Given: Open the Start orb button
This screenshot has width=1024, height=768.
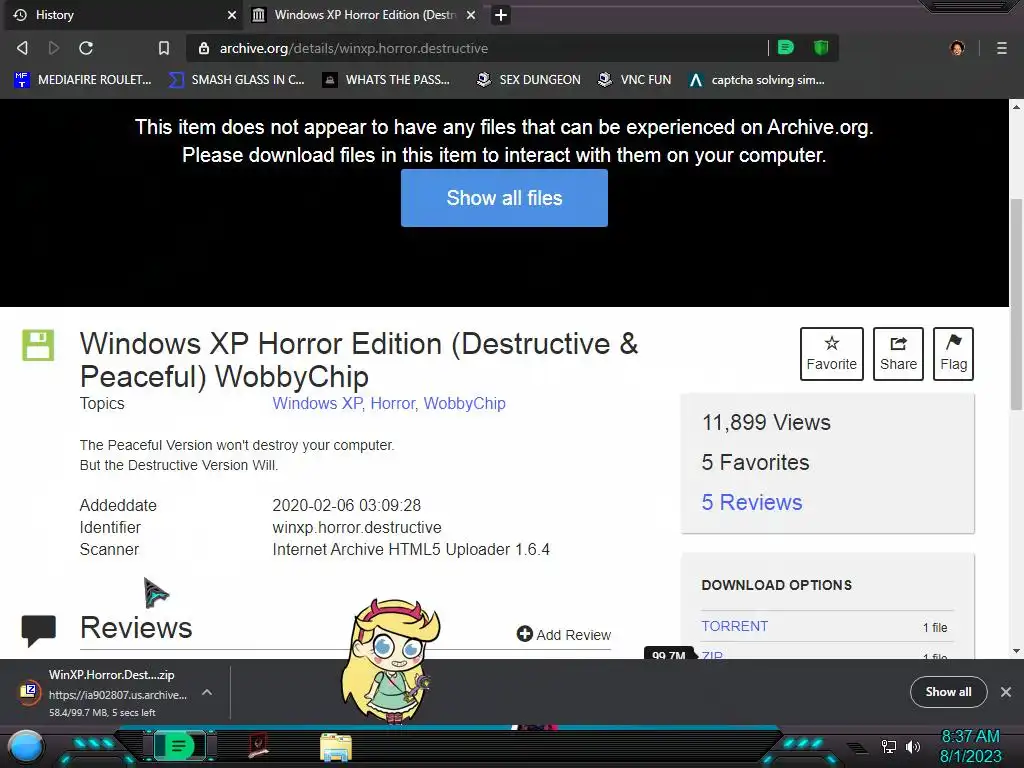Looking at the screenshot, I should pyautogui.click(x=26, y=748).
